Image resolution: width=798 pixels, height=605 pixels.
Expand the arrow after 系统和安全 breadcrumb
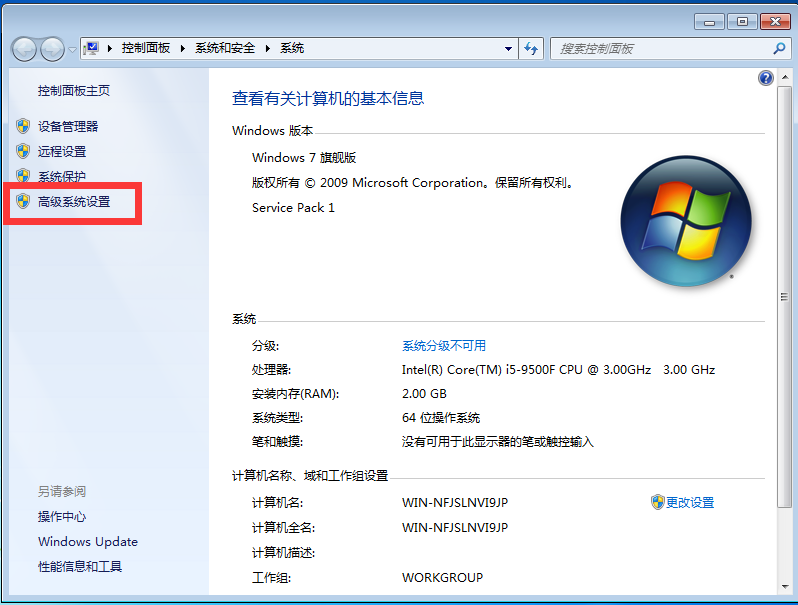pos(268,48)
